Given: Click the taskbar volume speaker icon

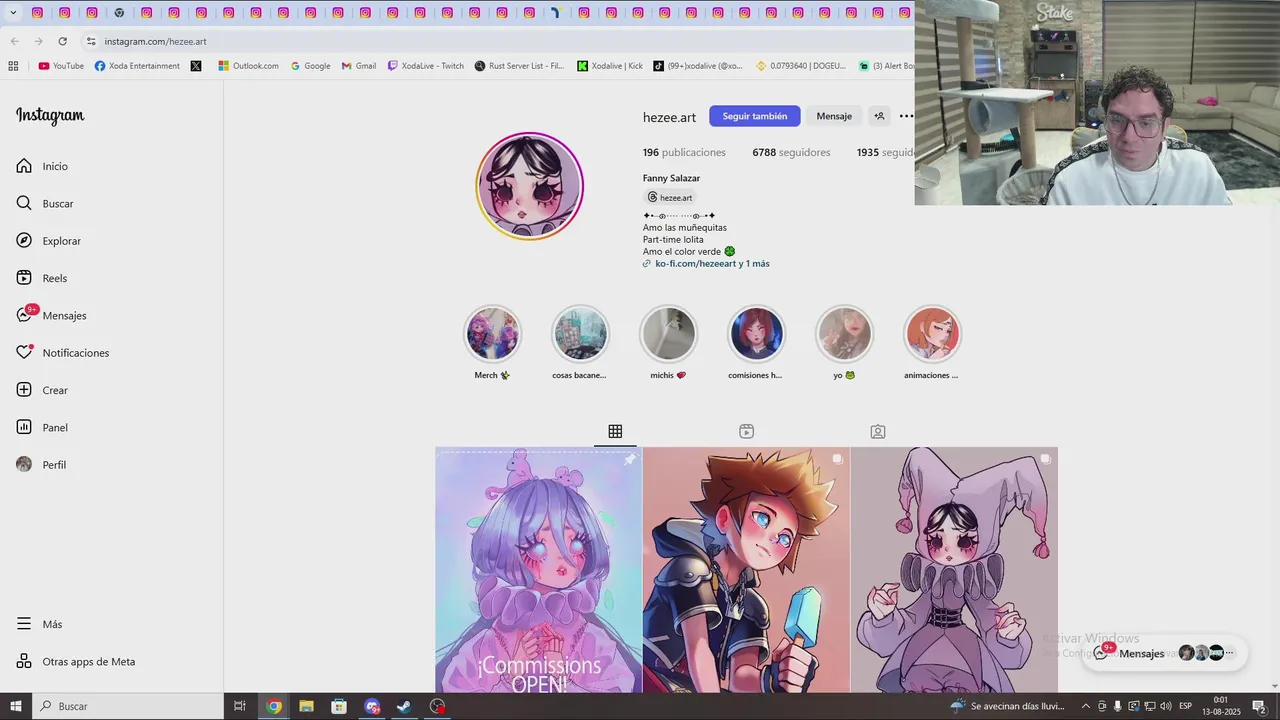Looking at the screenshot, I should (1166, 706).
